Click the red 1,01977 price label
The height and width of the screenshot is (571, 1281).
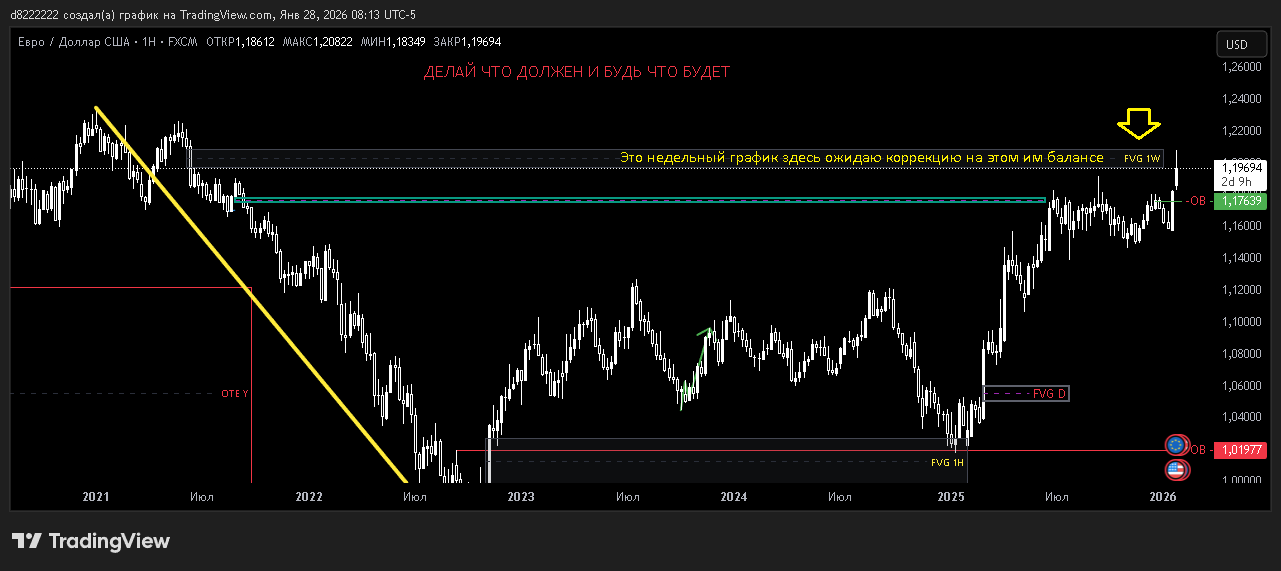(1240, 450)
